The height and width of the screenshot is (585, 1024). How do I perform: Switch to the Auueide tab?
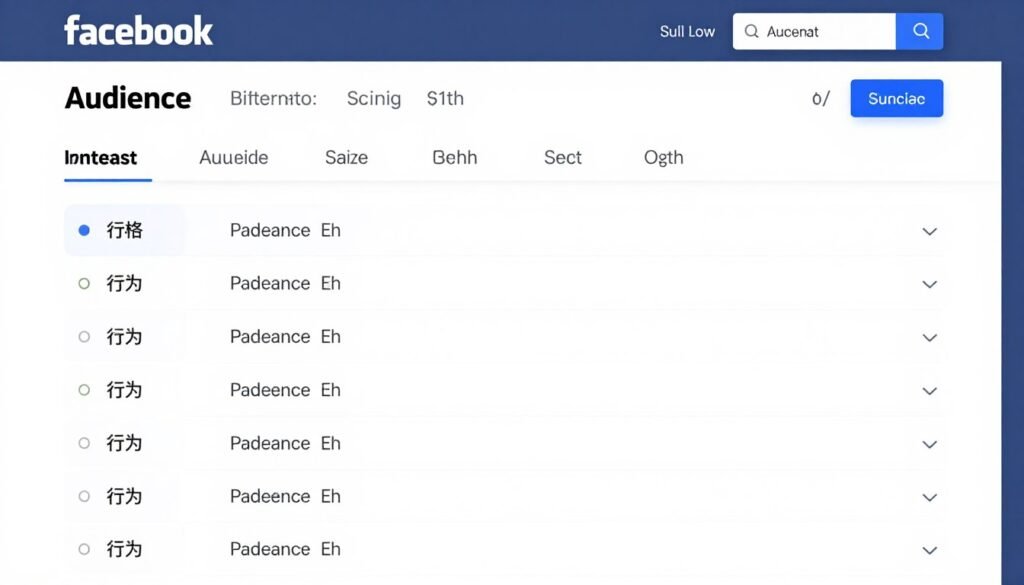point(233,157)
